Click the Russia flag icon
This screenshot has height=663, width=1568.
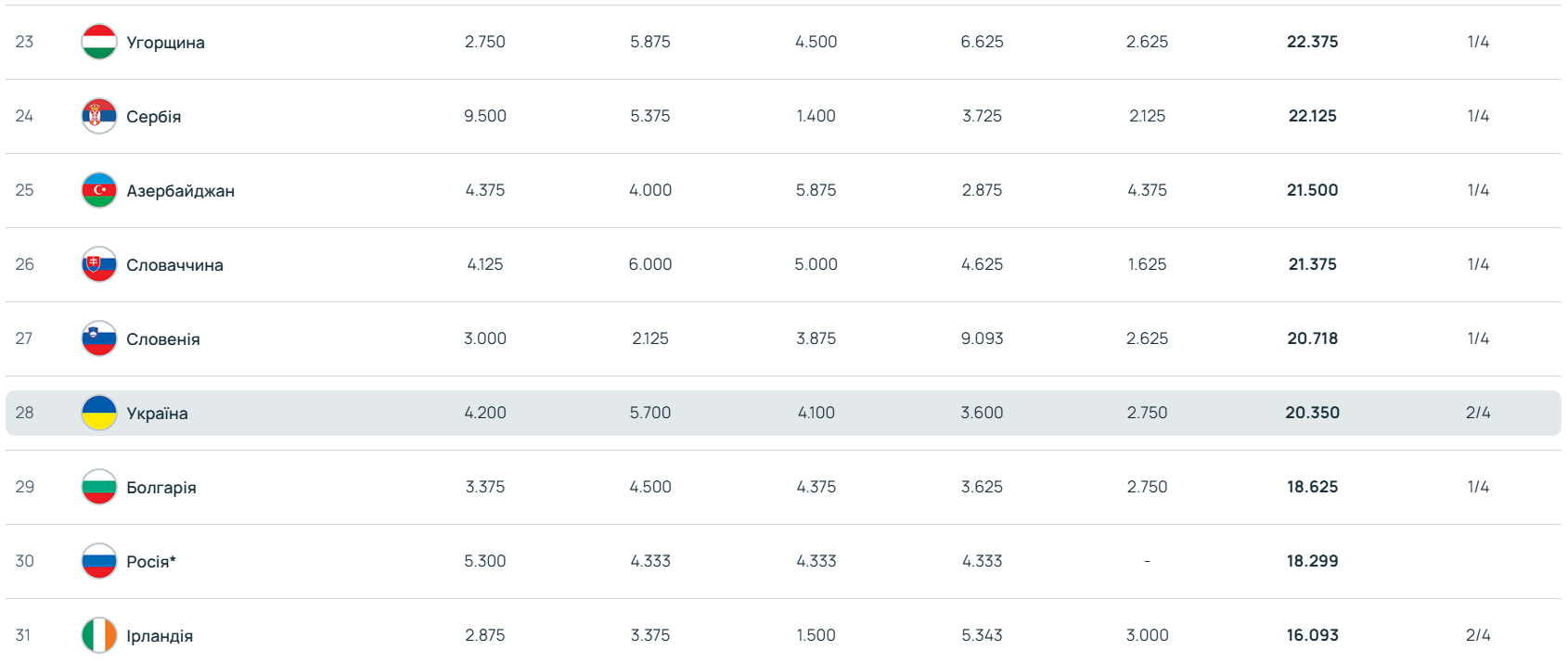click(99, 561)
